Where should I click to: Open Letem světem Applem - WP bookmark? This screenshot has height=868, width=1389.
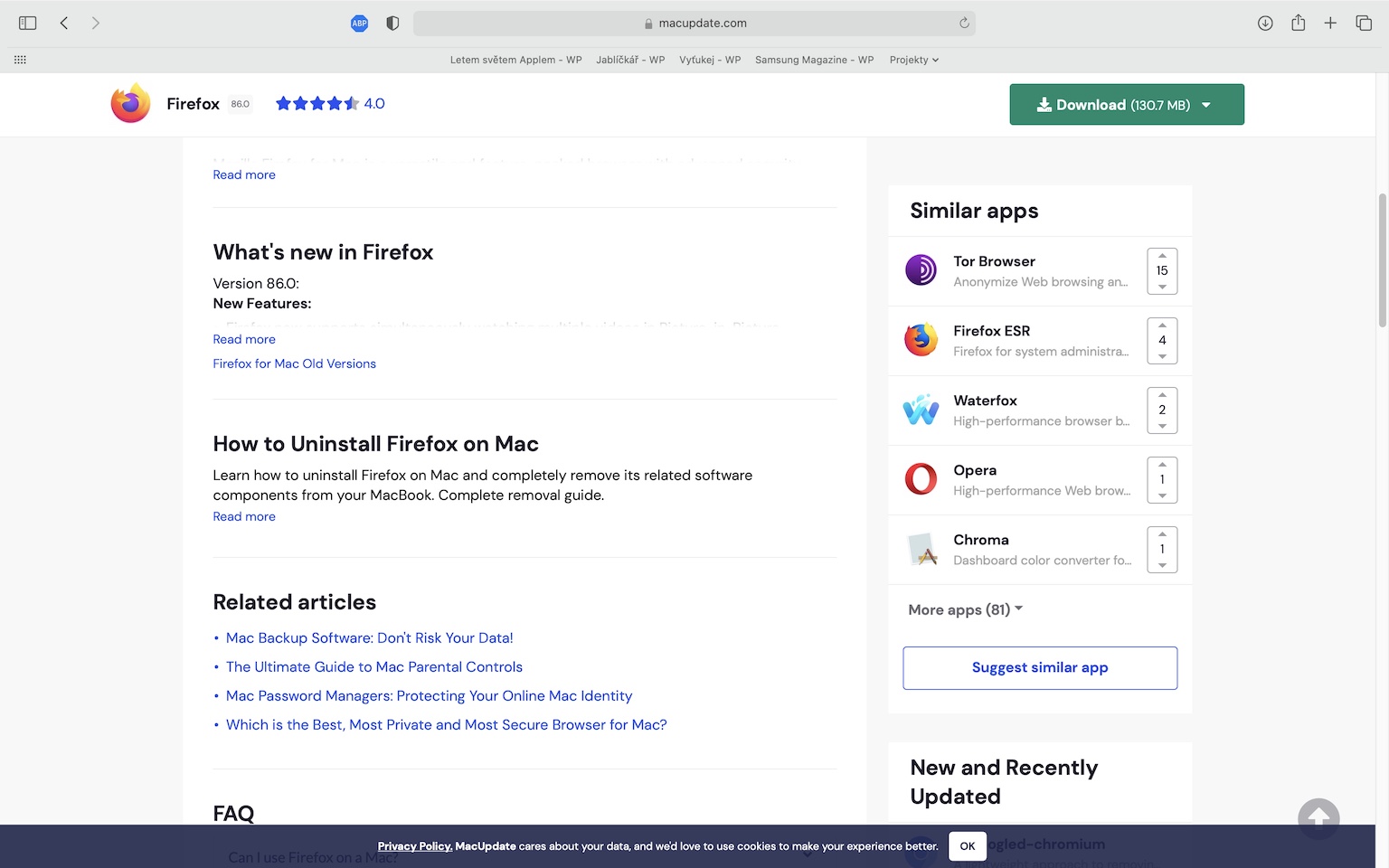(x=515, y=60)
